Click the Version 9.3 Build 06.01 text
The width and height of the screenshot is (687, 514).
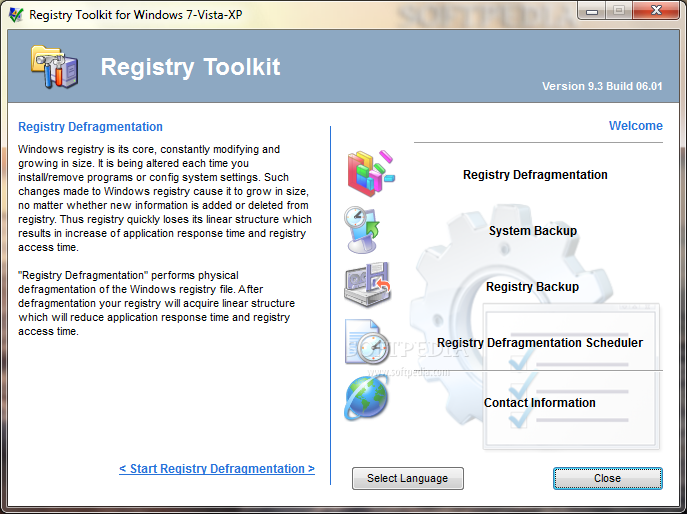click(602, 86)
